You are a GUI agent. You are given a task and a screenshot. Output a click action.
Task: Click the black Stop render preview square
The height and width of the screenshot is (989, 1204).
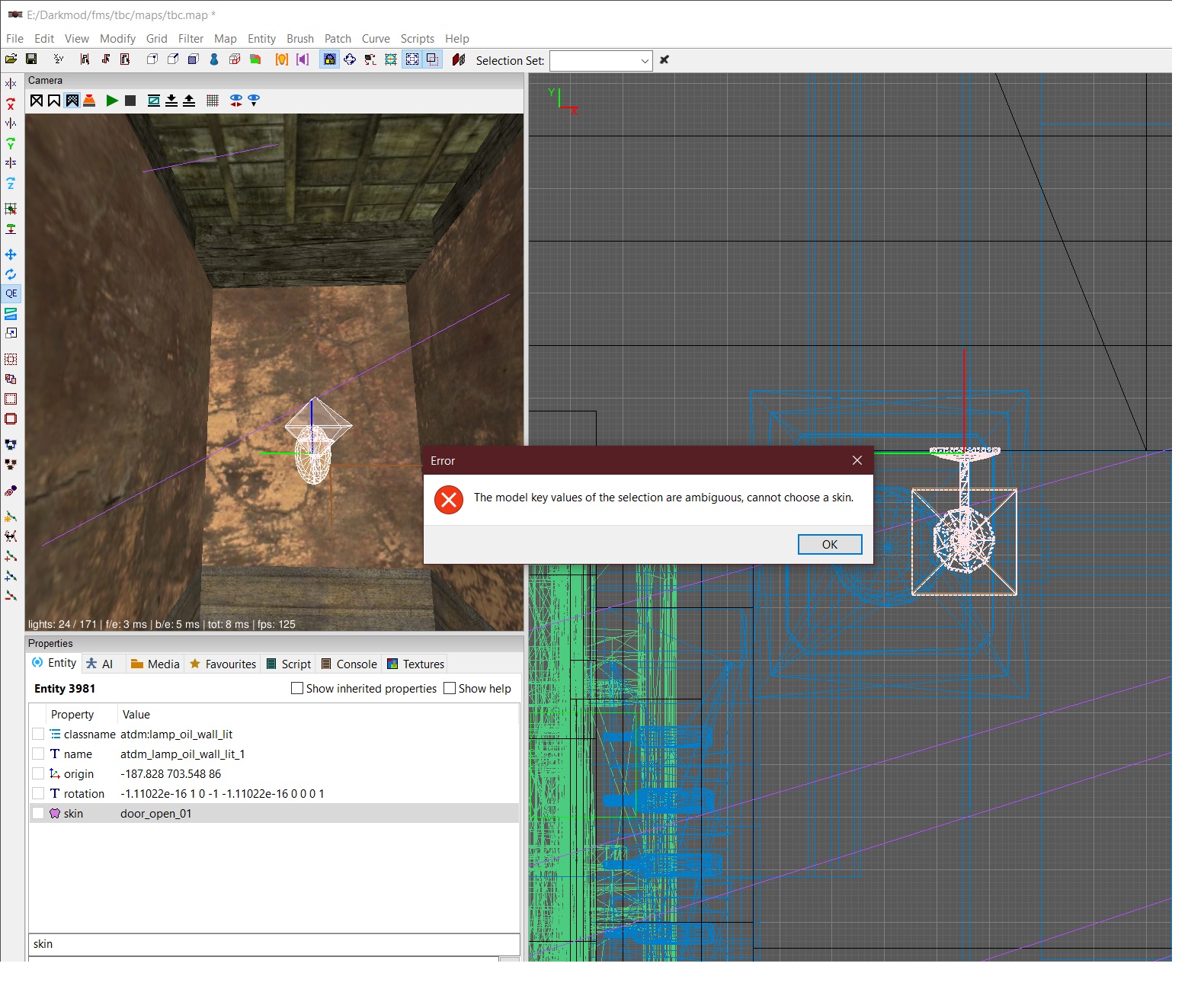click(x=130, y=101)
